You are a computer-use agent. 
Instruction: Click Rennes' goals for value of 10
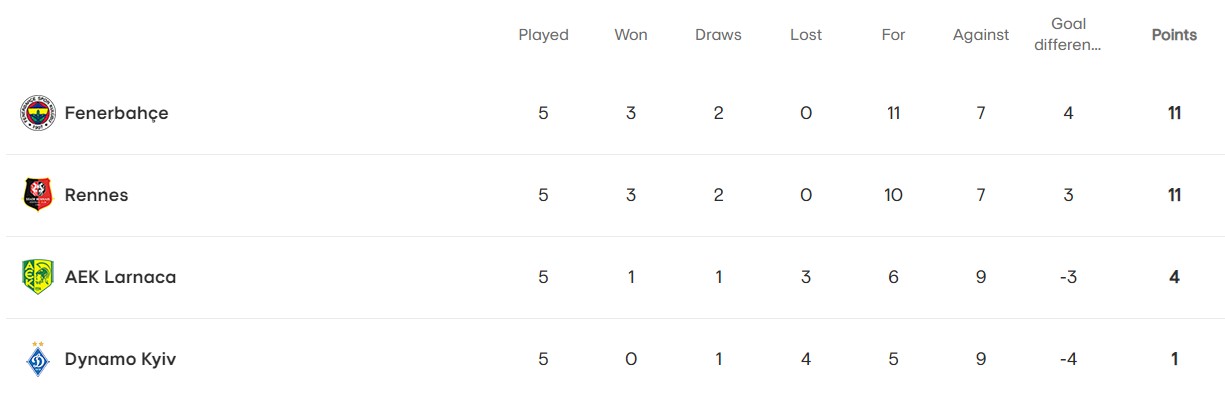893,195
